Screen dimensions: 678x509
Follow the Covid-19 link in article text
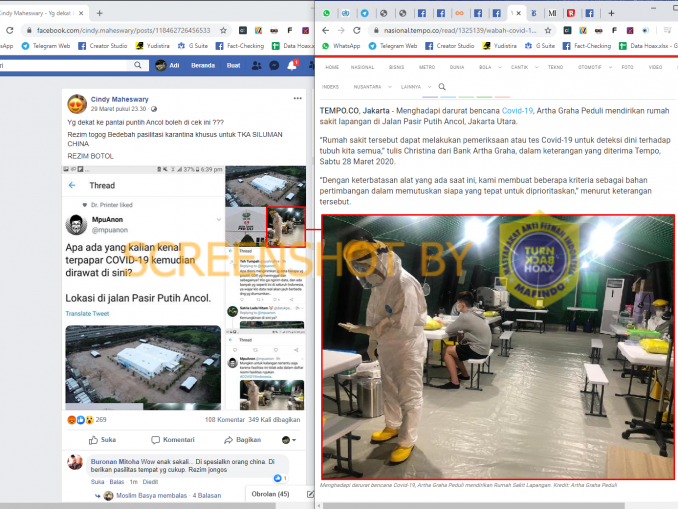click(x=517, y=111)
